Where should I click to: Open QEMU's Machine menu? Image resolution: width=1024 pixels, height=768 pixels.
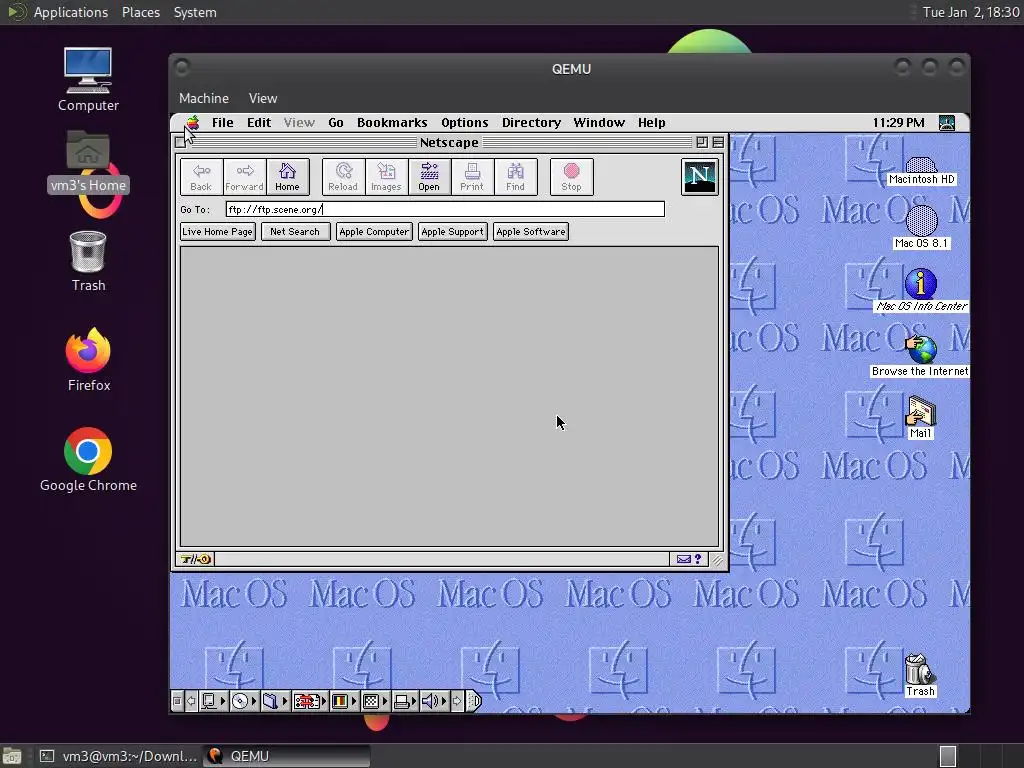point(204,99)
